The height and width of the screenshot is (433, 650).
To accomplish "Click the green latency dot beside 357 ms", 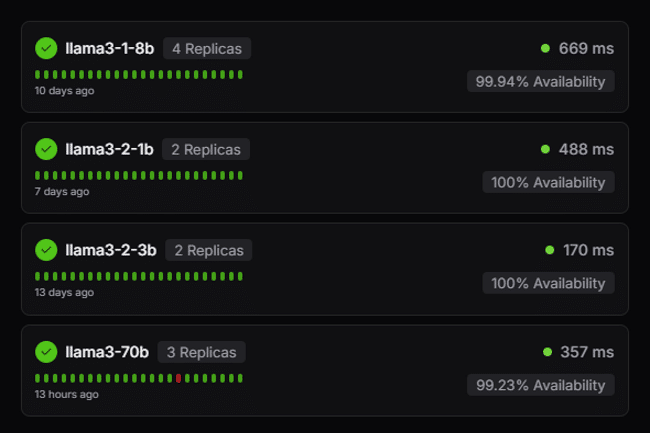I will (547, 352).
